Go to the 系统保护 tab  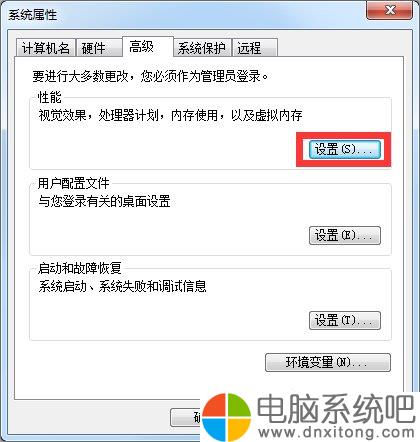(x=202, y=48)
